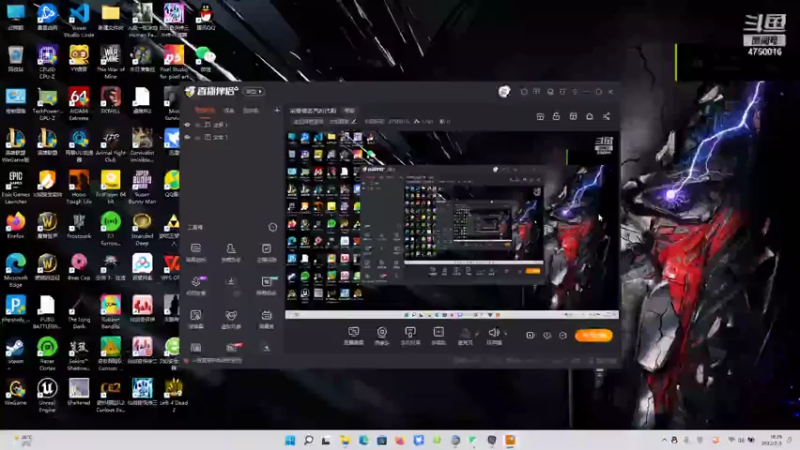Click the toolbox person silhouette icon
Viewport: 800px width, 450px height.
coord(231,248)
